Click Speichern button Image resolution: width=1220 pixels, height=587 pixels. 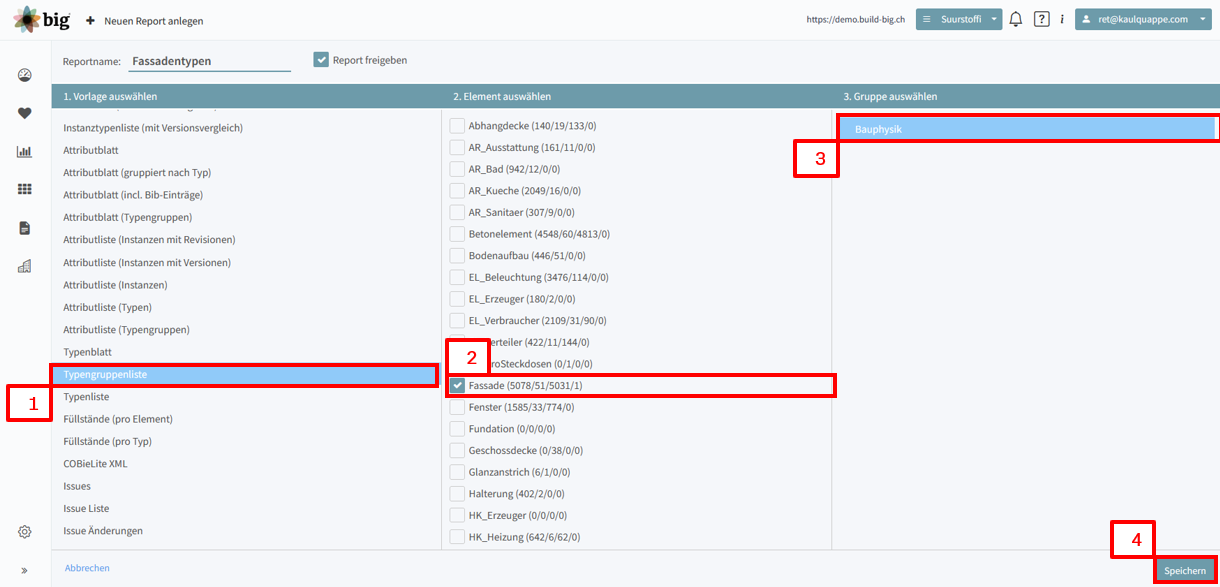pos(1185,570)
